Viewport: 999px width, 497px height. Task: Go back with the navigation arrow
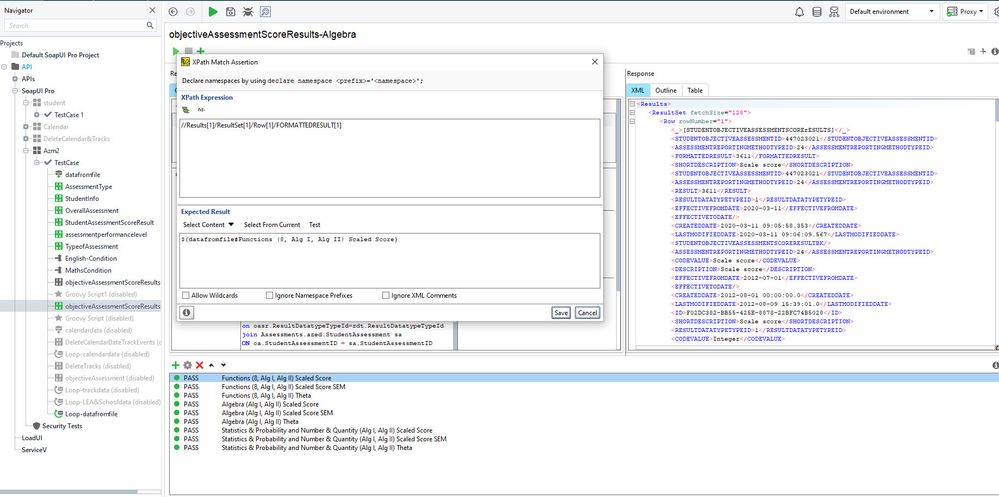(173, 11)
